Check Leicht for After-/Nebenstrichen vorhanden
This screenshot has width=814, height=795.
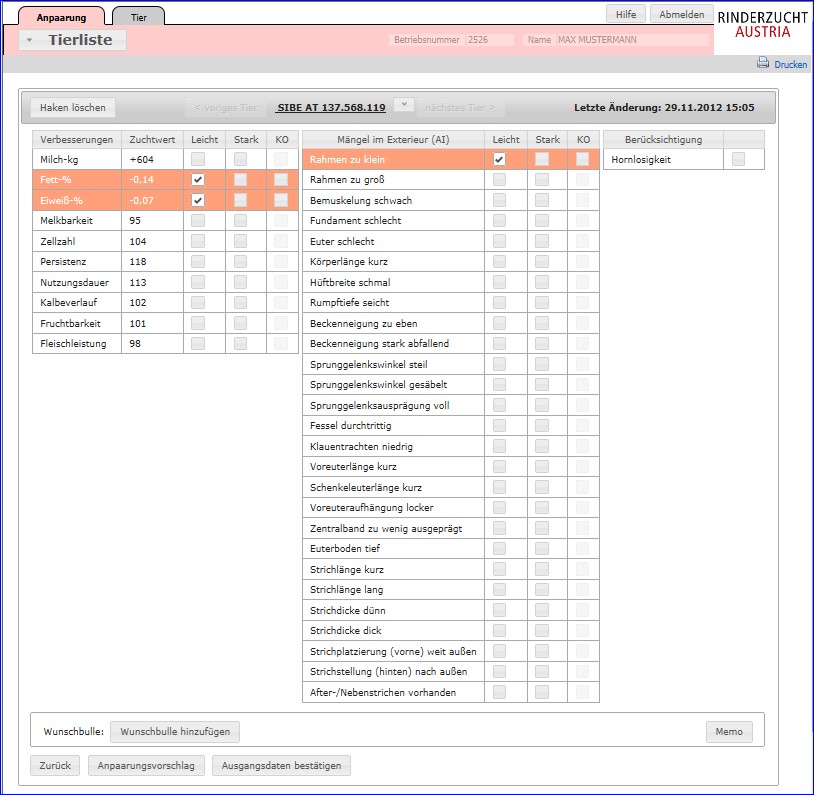(x=499, y=692)
